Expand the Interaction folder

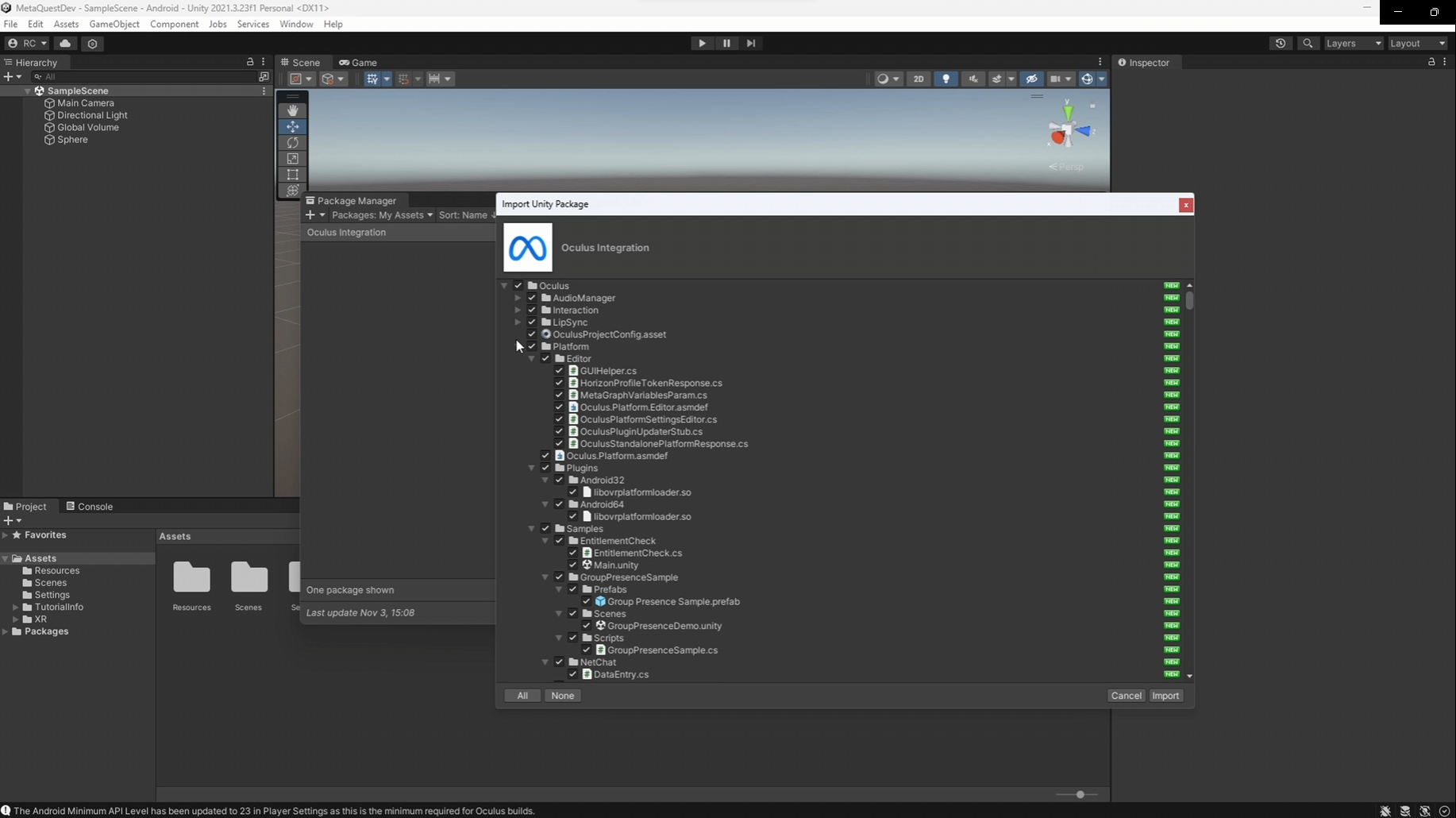point(518,310)
